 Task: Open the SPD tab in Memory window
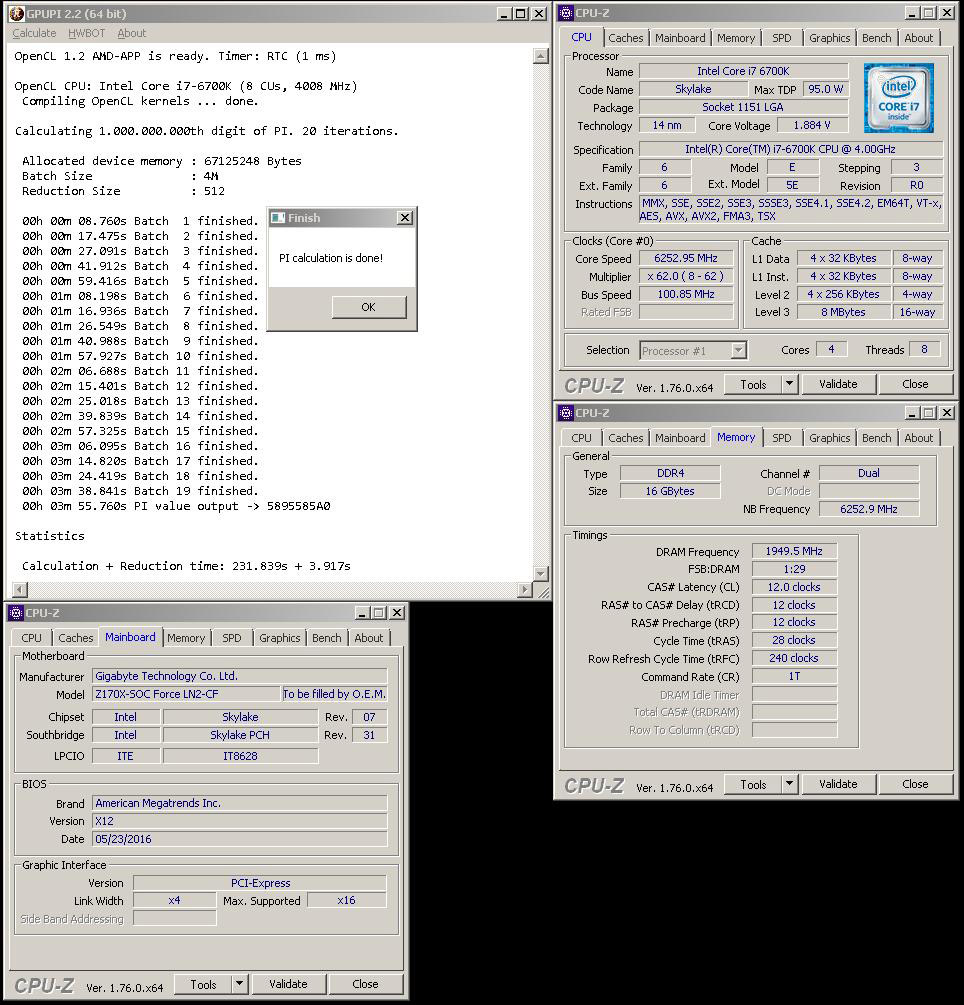coord(782,438)
